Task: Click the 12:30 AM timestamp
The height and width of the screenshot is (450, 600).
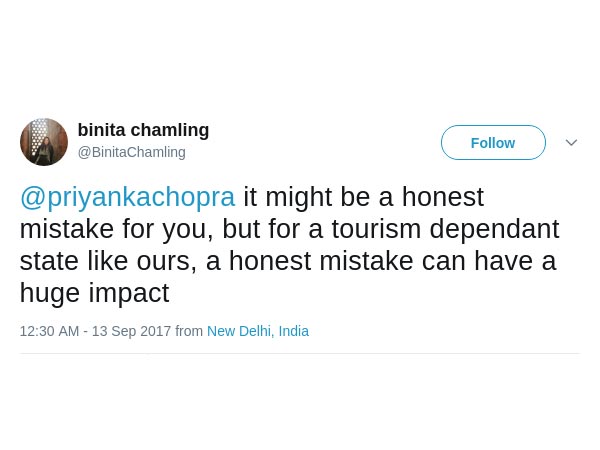Action: click(49, 331)
